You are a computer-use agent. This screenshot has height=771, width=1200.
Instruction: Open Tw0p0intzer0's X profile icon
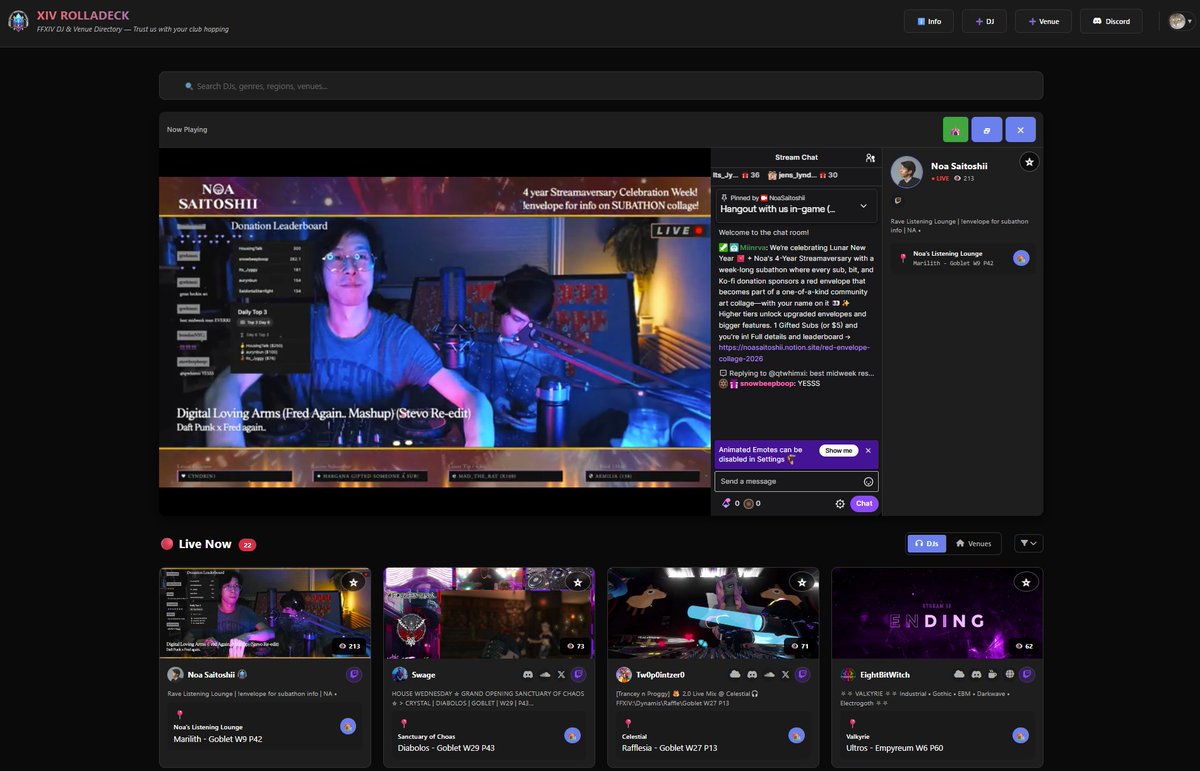tap(785, 675)
